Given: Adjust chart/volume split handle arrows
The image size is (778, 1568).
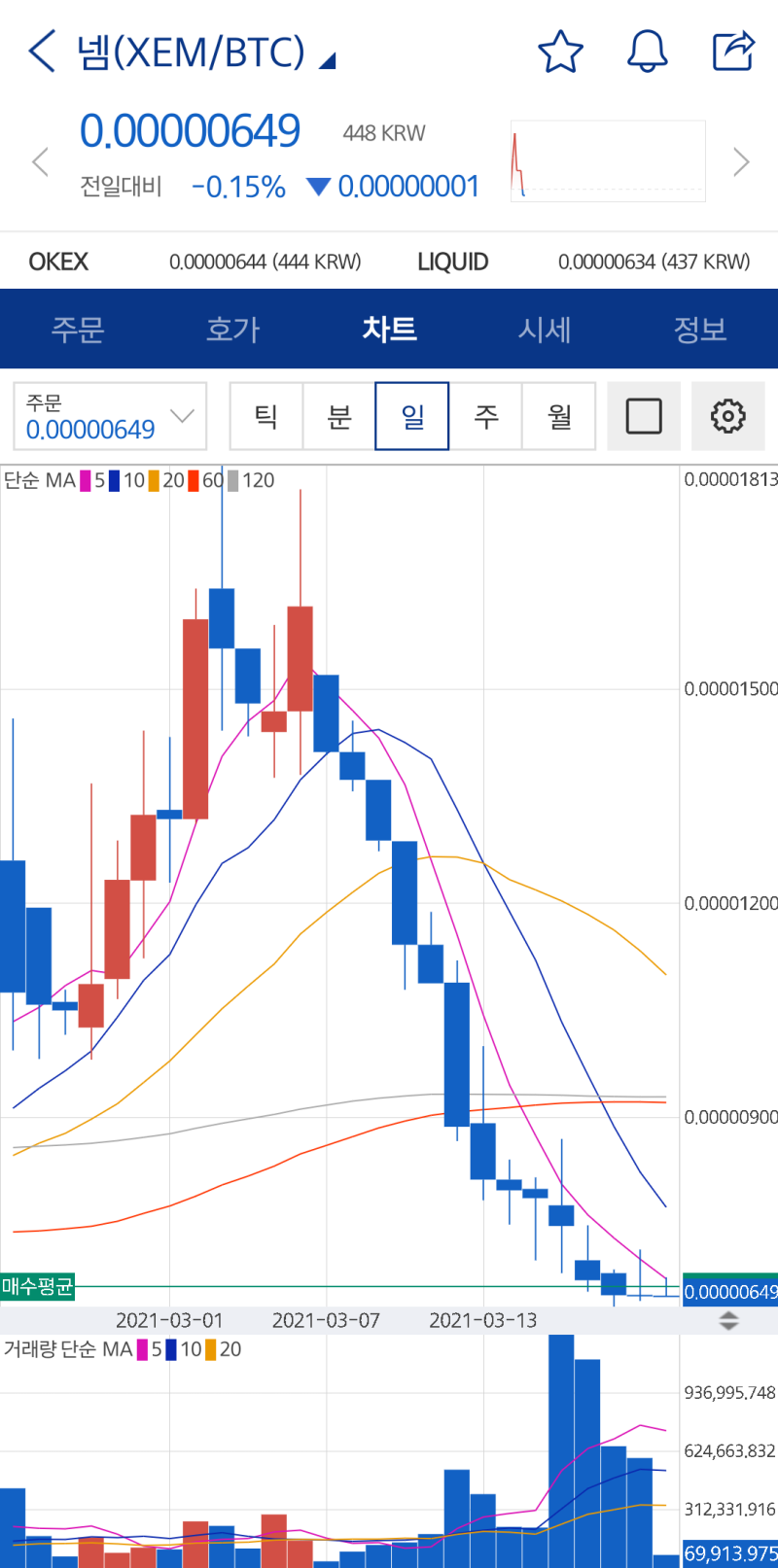Looking at the screenshot, I should (728, 1321).
